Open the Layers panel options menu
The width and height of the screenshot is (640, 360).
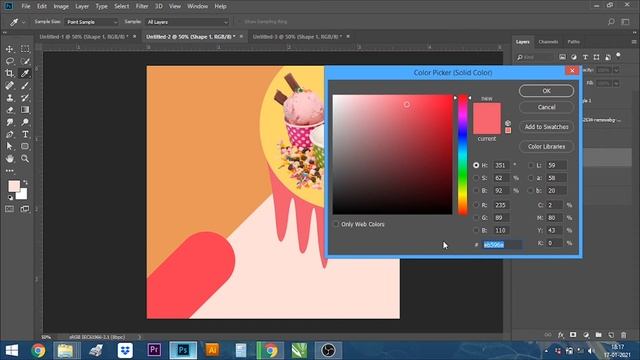(x=634, y=42)
